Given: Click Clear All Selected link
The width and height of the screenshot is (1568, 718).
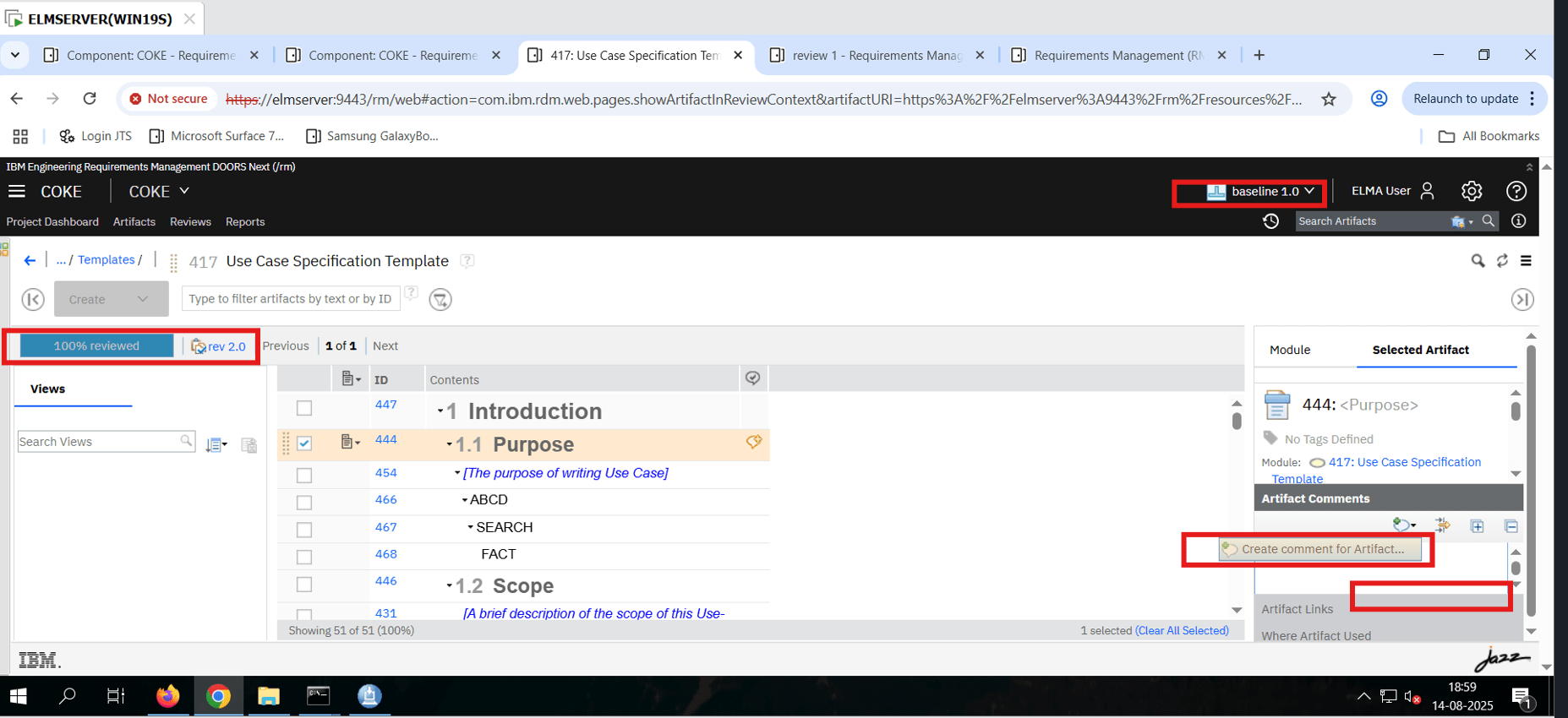Looking at the screenshot, I should 1182,631.
